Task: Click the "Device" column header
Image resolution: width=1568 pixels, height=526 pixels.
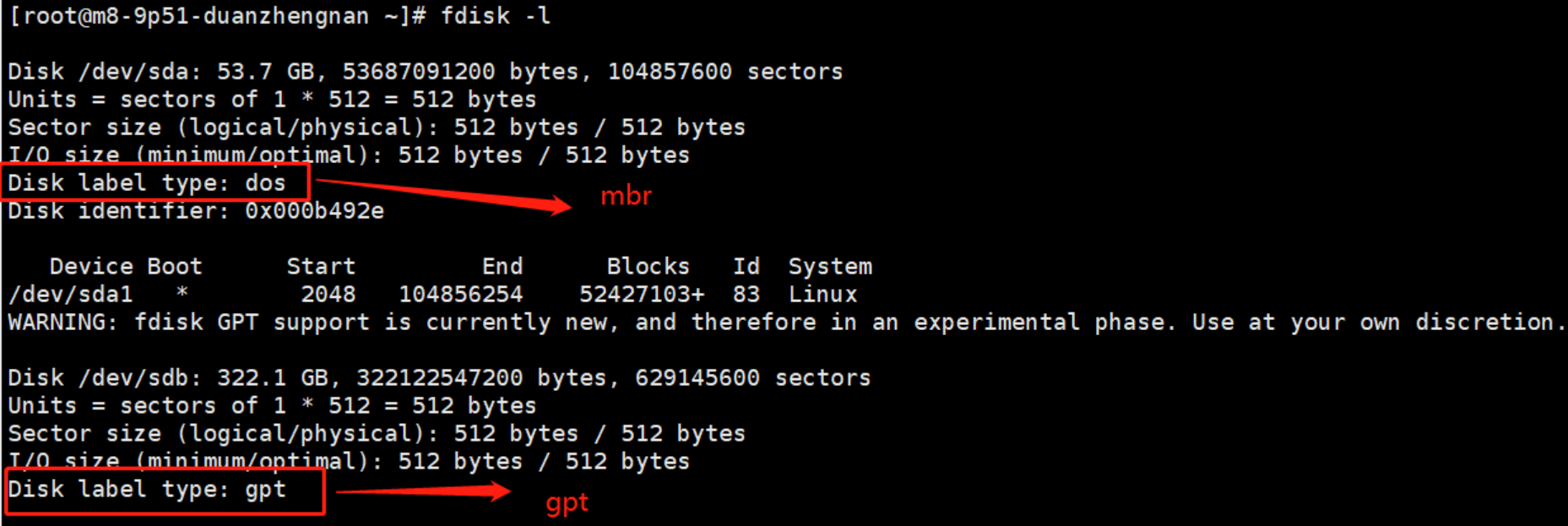Action: click(x=91, y=266)
